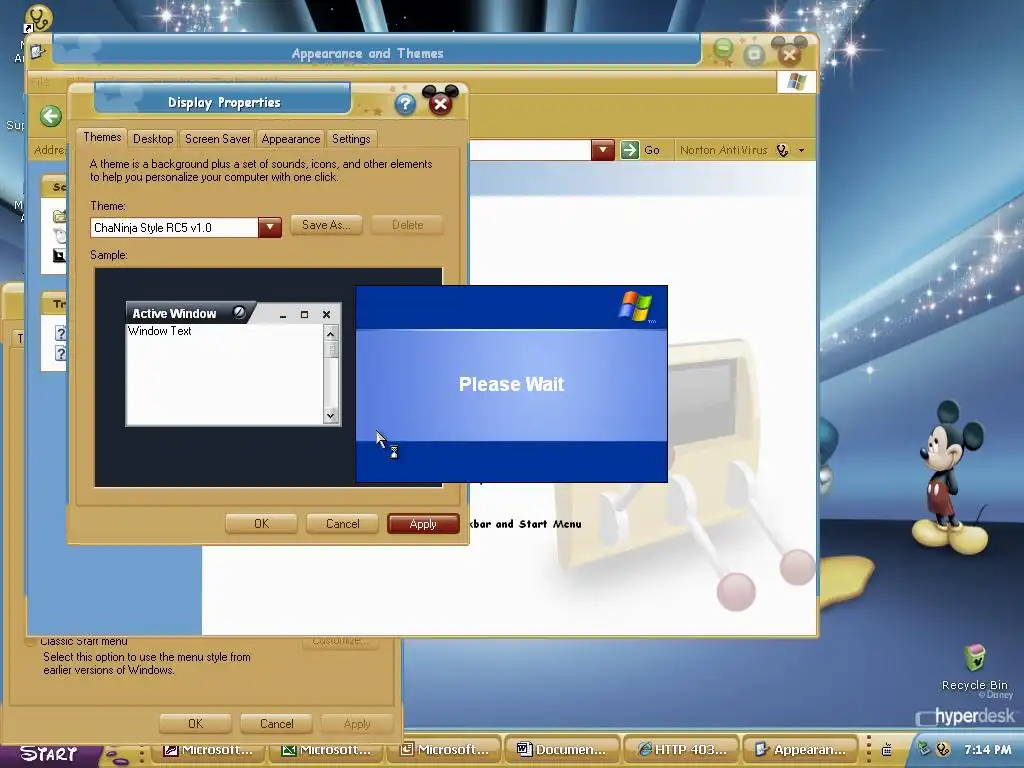Image resolution: width=1024 pixels, height=768 pixels.
Task: Maximize the Appearance and Themes window
Action: 754,54
